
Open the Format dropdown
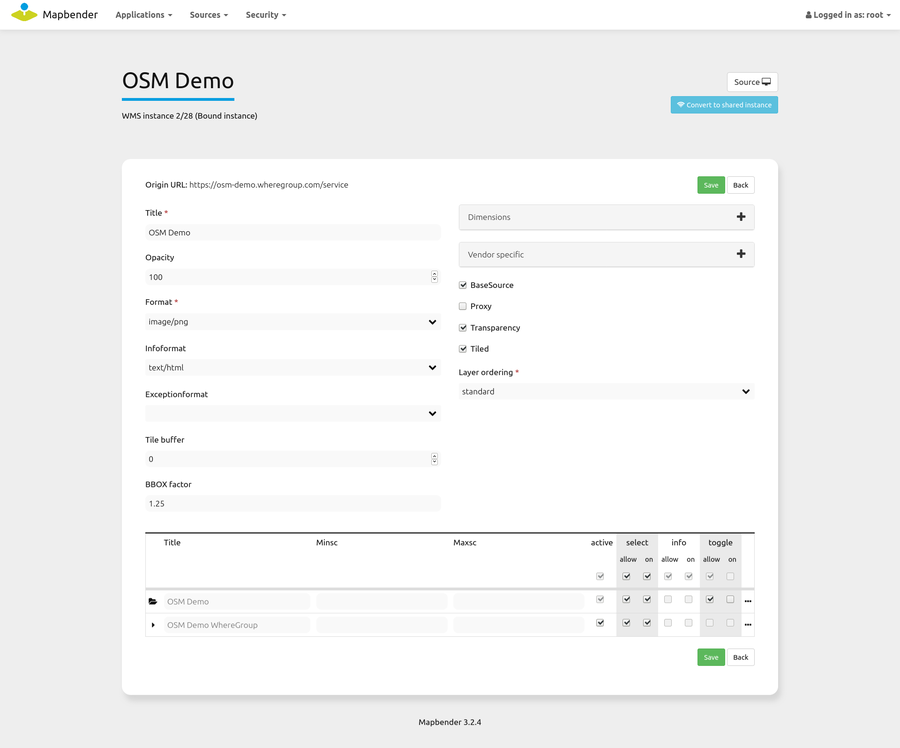(292, 322)
